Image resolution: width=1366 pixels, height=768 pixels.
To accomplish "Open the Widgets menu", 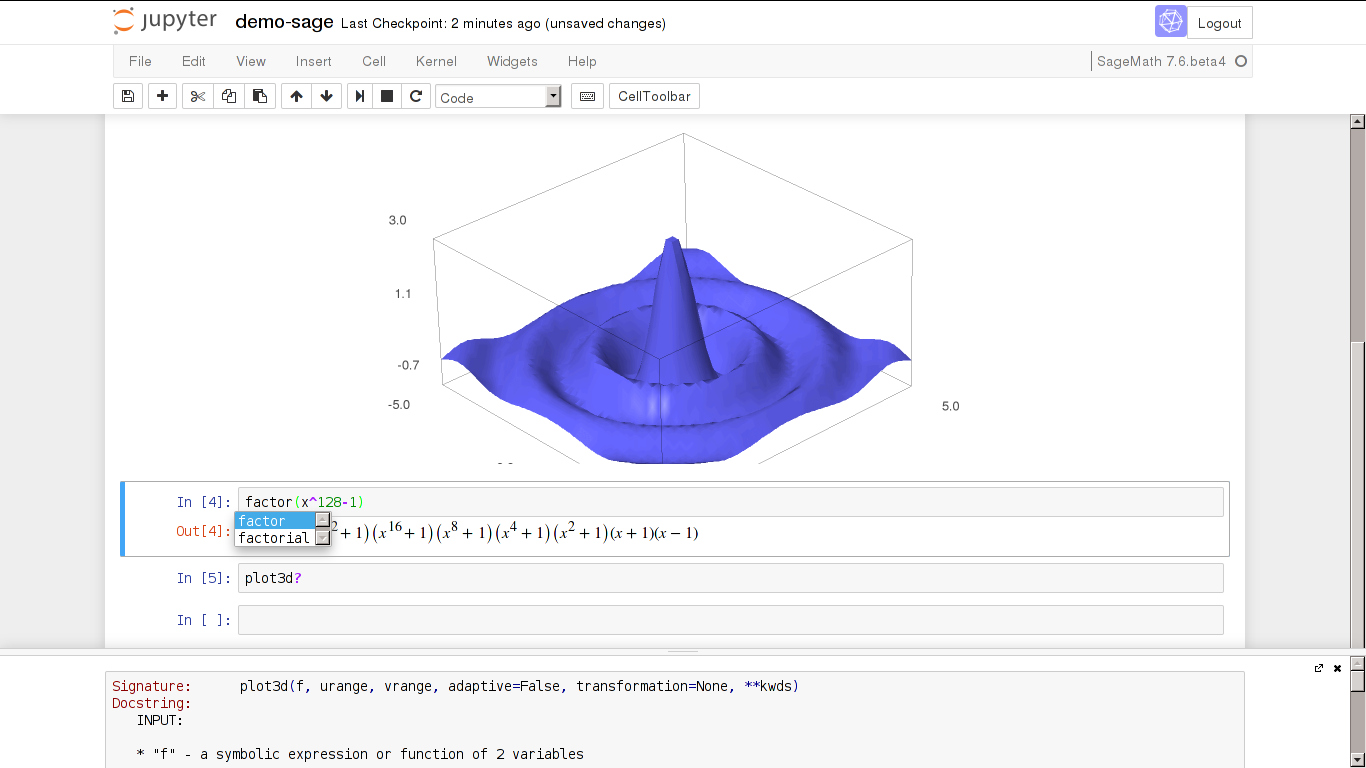I will coord(512,61).
